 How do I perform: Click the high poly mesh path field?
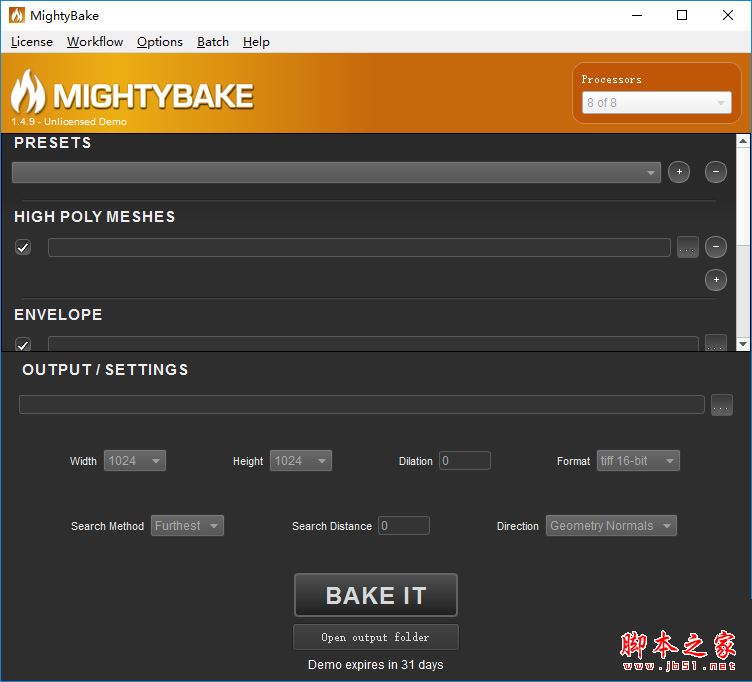pyautogui.click(x=359, y=247)
